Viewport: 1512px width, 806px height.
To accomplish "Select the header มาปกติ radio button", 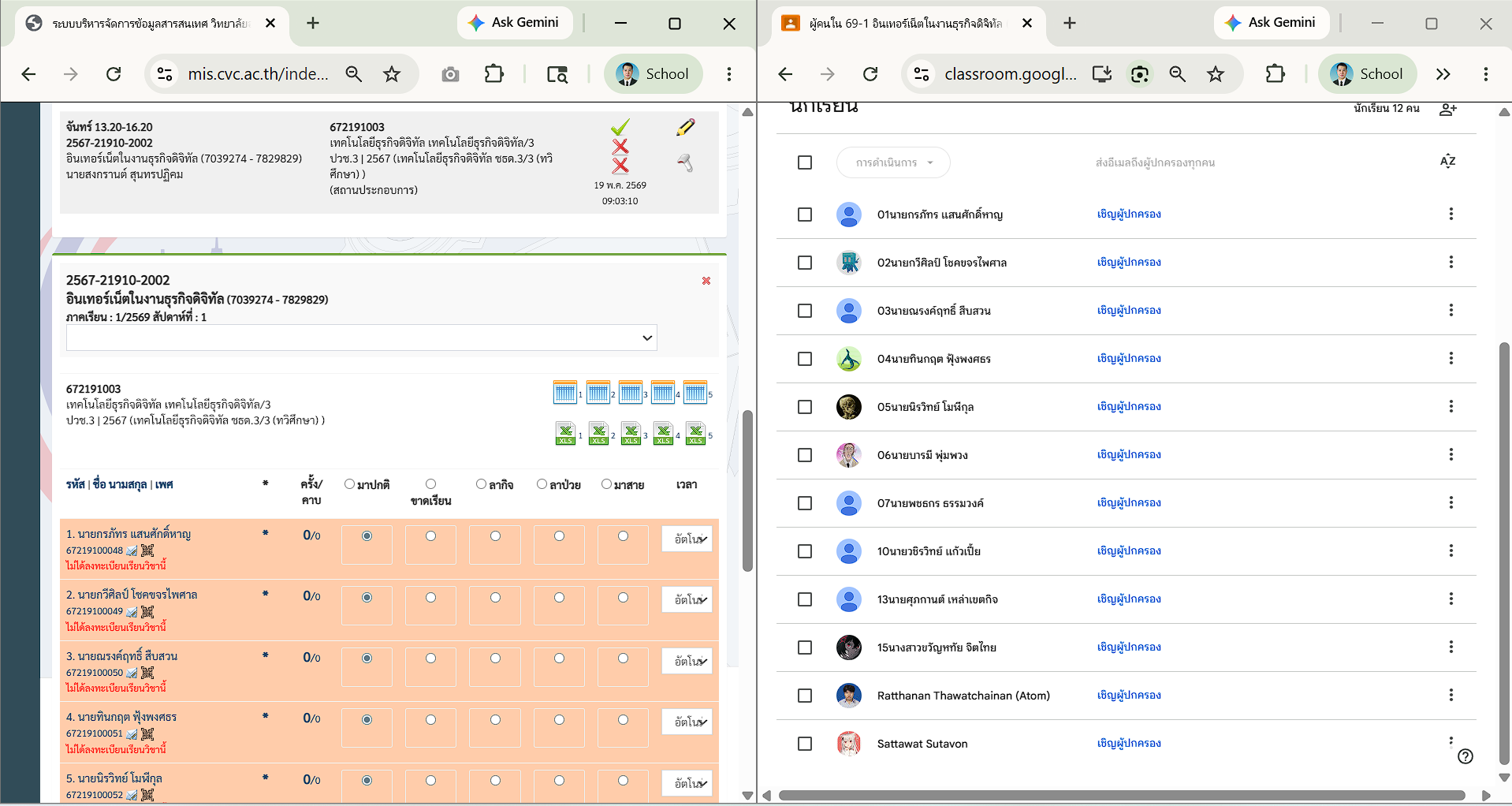I will point(349,484).
